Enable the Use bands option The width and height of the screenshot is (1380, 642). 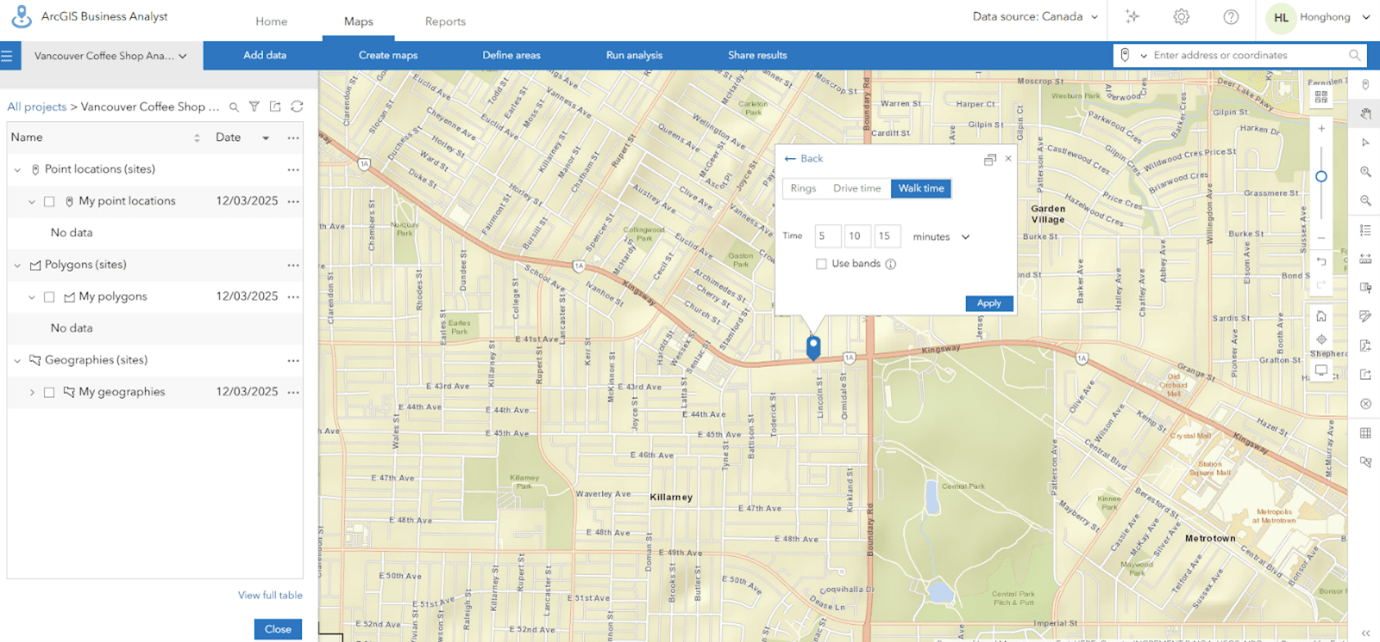(x=821, y=263)
